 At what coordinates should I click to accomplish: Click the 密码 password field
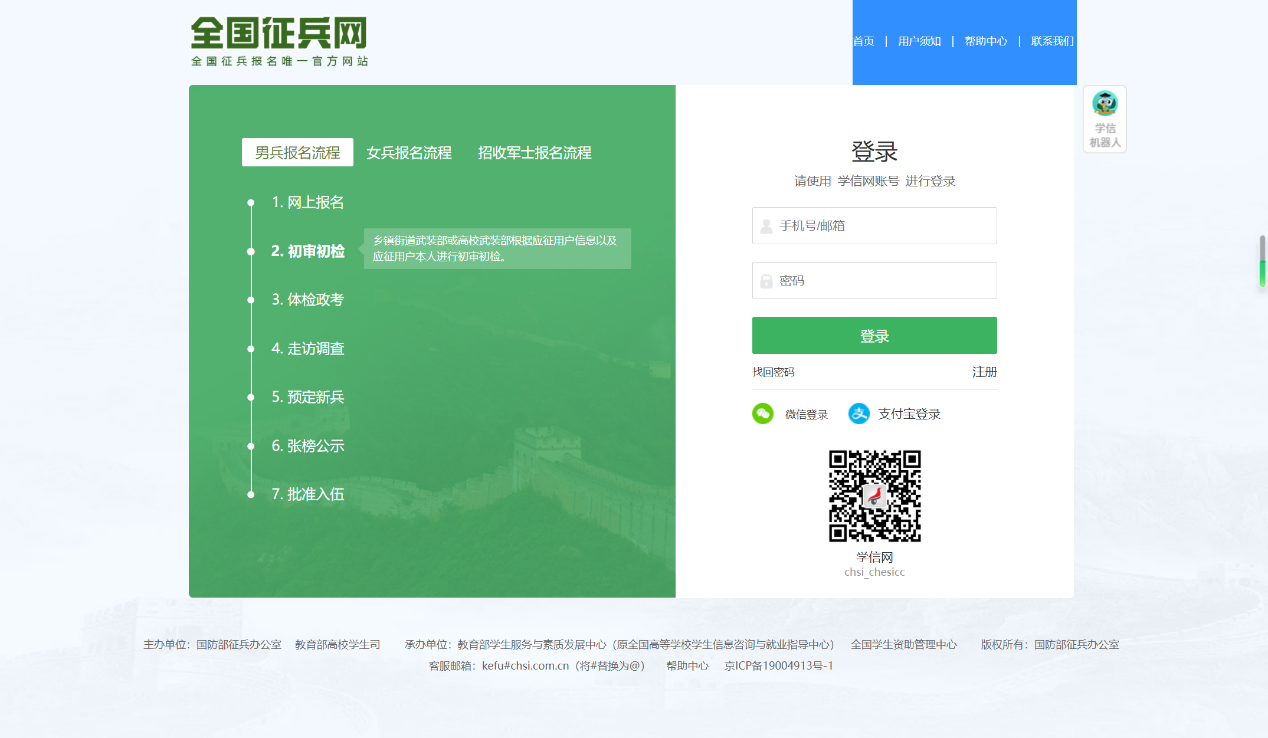tap(885, 281)
